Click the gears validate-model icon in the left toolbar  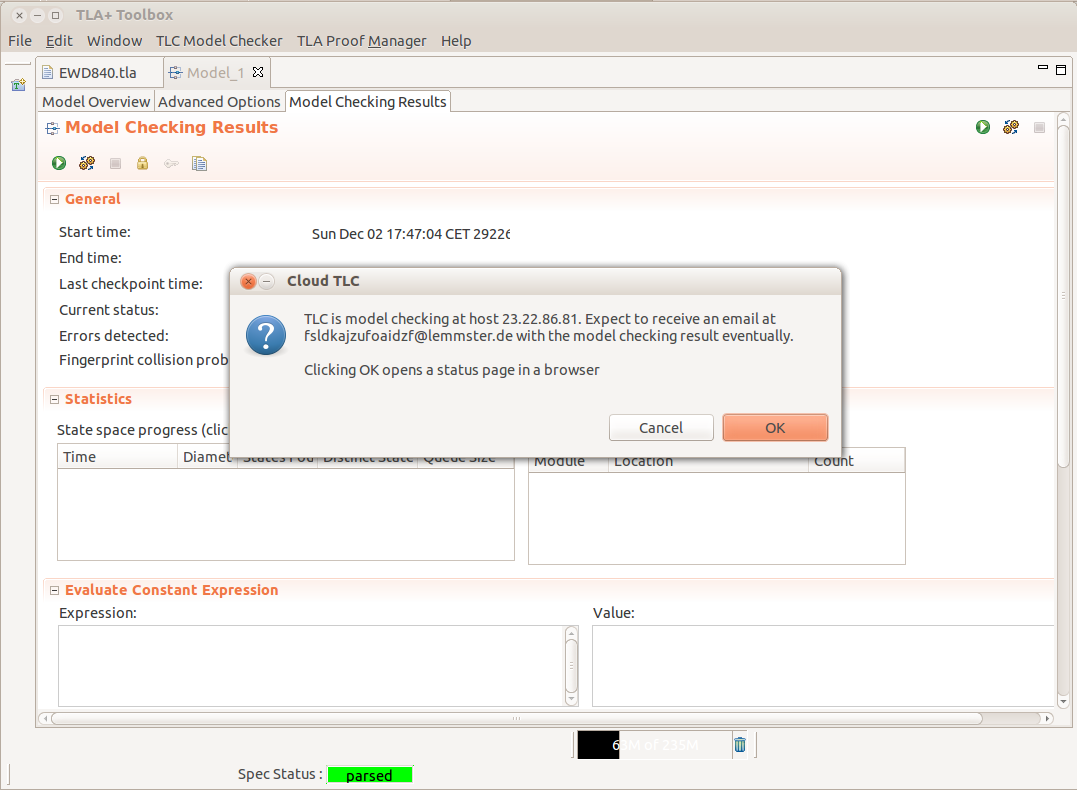87,163
